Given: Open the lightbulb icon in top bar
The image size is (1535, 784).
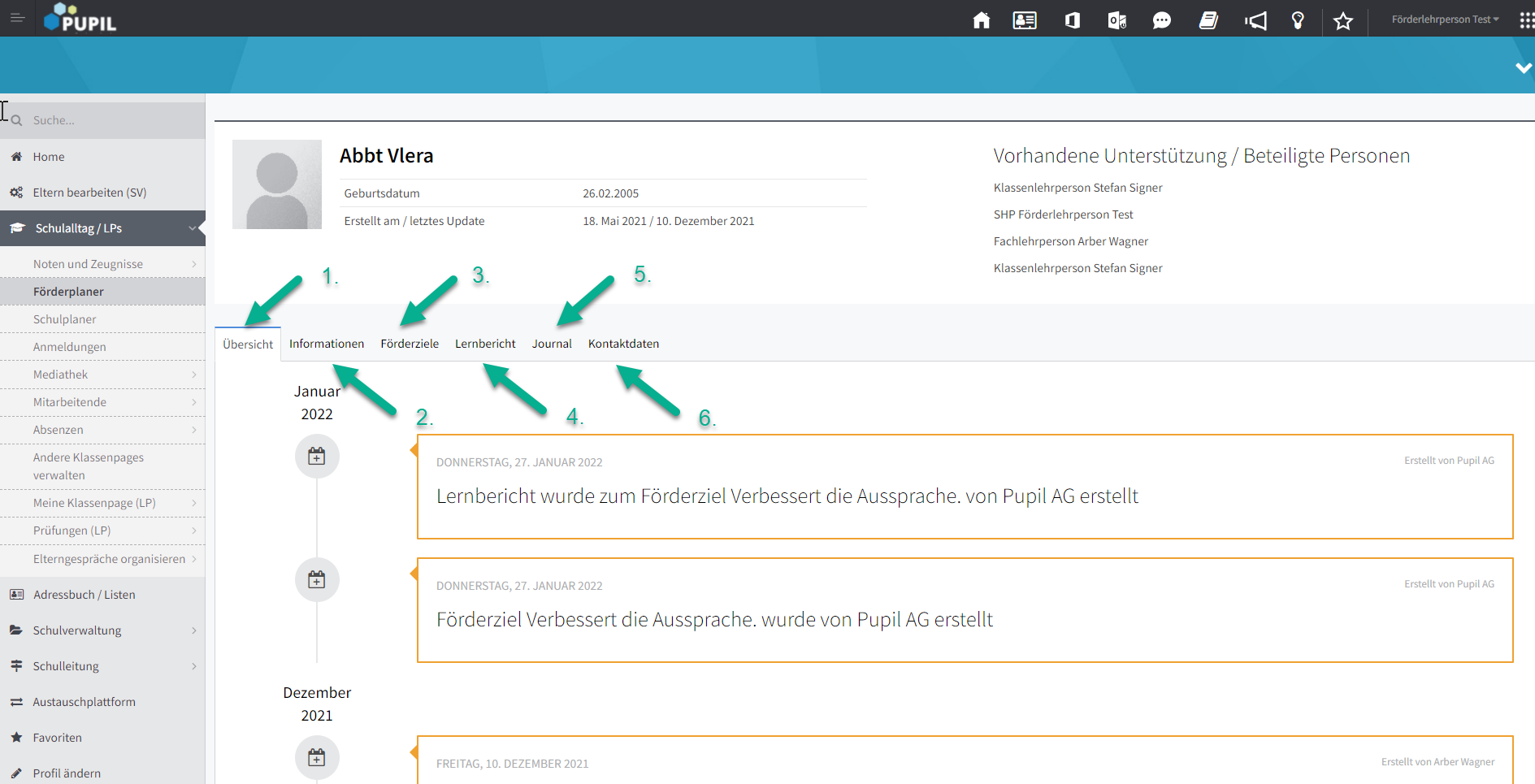Looking at the screenshot, I should 1298,20.
